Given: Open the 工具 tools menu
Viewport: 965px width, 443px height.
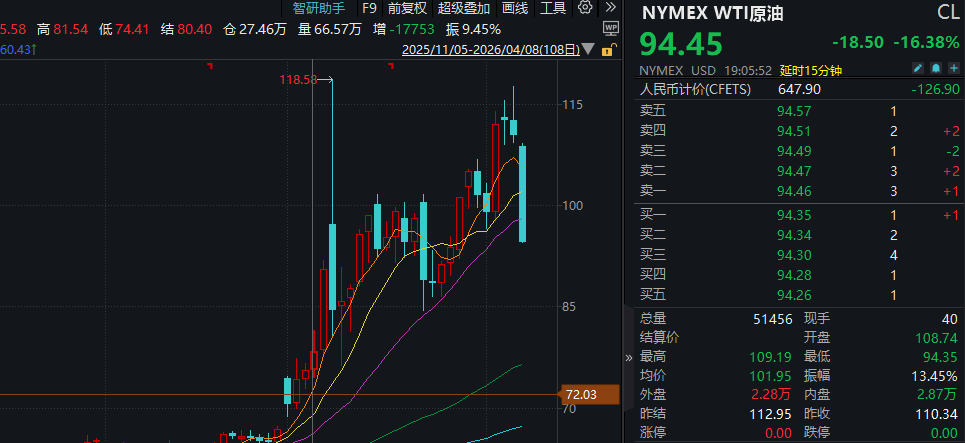Looking at the screenshot, I should pyautogui.click(x=553, y=8).
